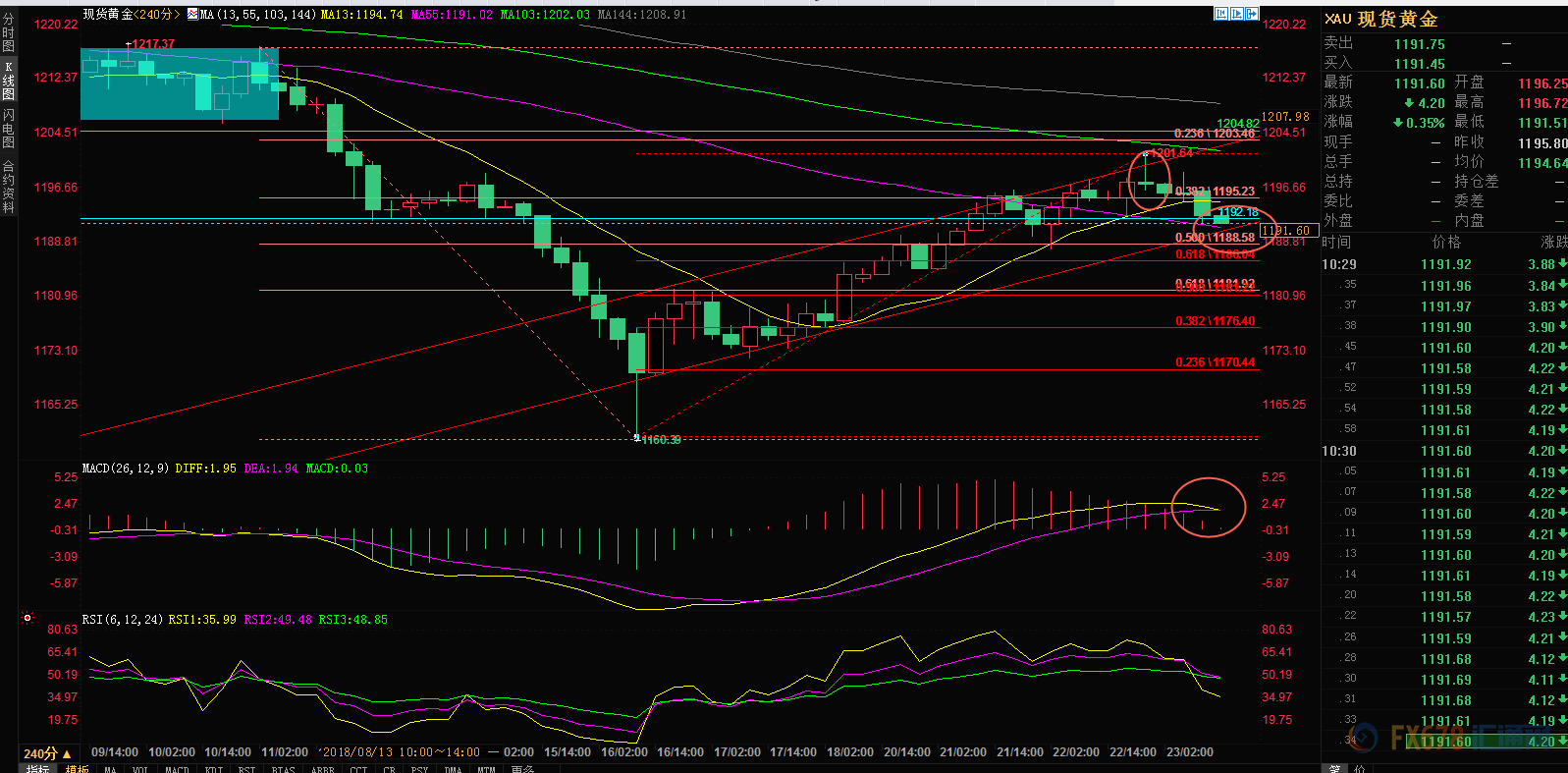Image resolution: width=1568 pixels, height=773 pixels.
Task: Choose the MACD indicator tab
Action: [x=177, y=769]
